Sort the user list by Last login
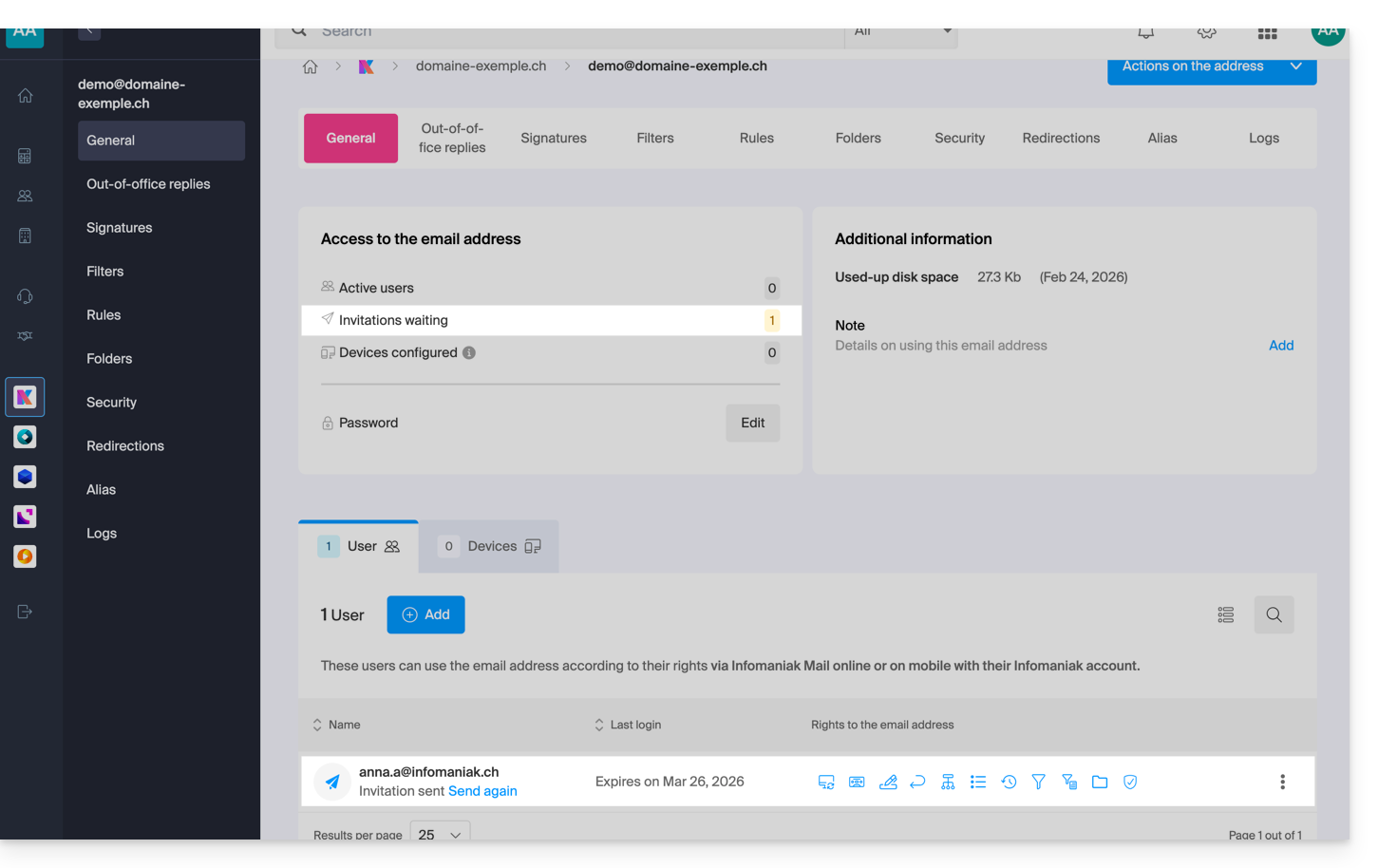This screenshot has width=1378, height=868. coord(628,725)
